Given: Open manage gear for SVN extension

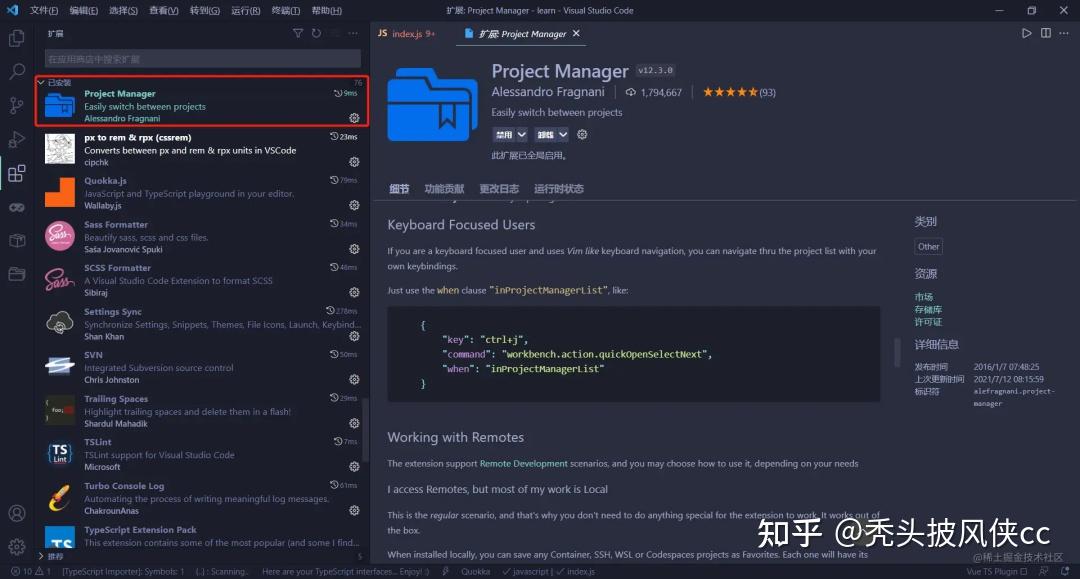Looking at the screenshot, I should (x=354, y=379).
